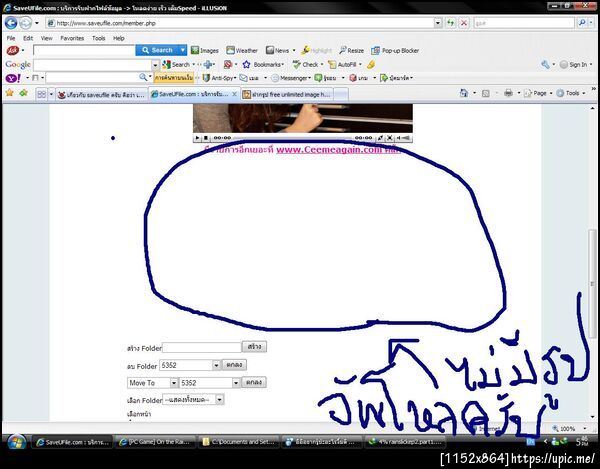This screenshot has width=600, height=469.
Task: Go forward with the Forward arrow button
Action: click(25, 23)
